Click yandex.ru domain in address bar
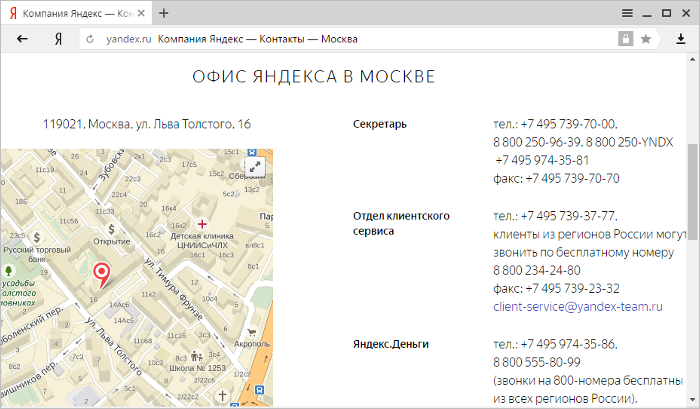 tap(129, 39)
